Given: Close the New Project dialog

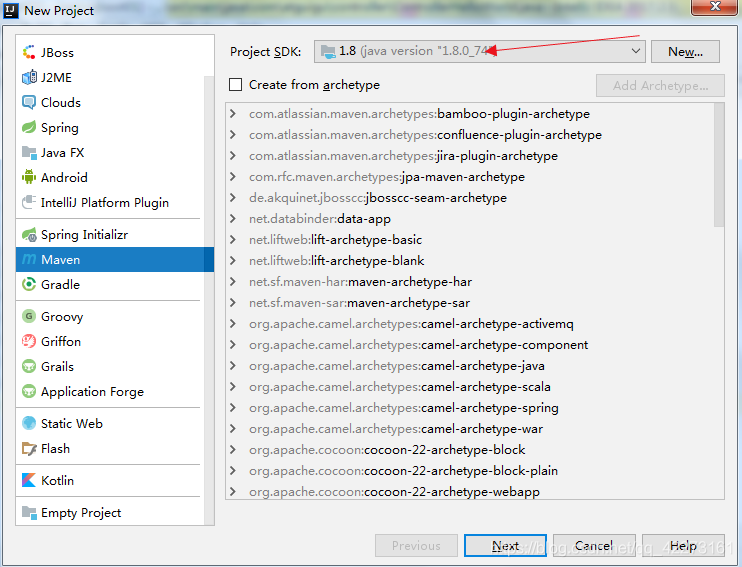Looking at the screenshot, I should coord(715,7).
